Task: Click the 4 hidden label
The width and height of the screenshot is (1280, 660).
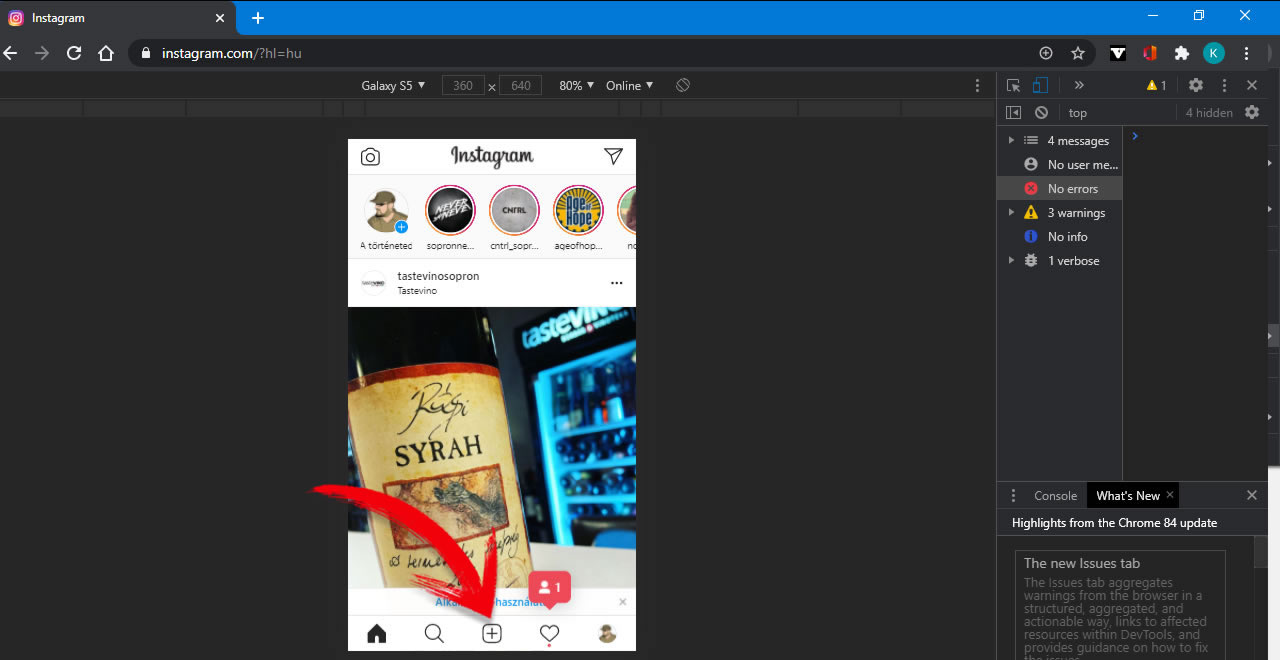Action: (x=1209, y=113)
